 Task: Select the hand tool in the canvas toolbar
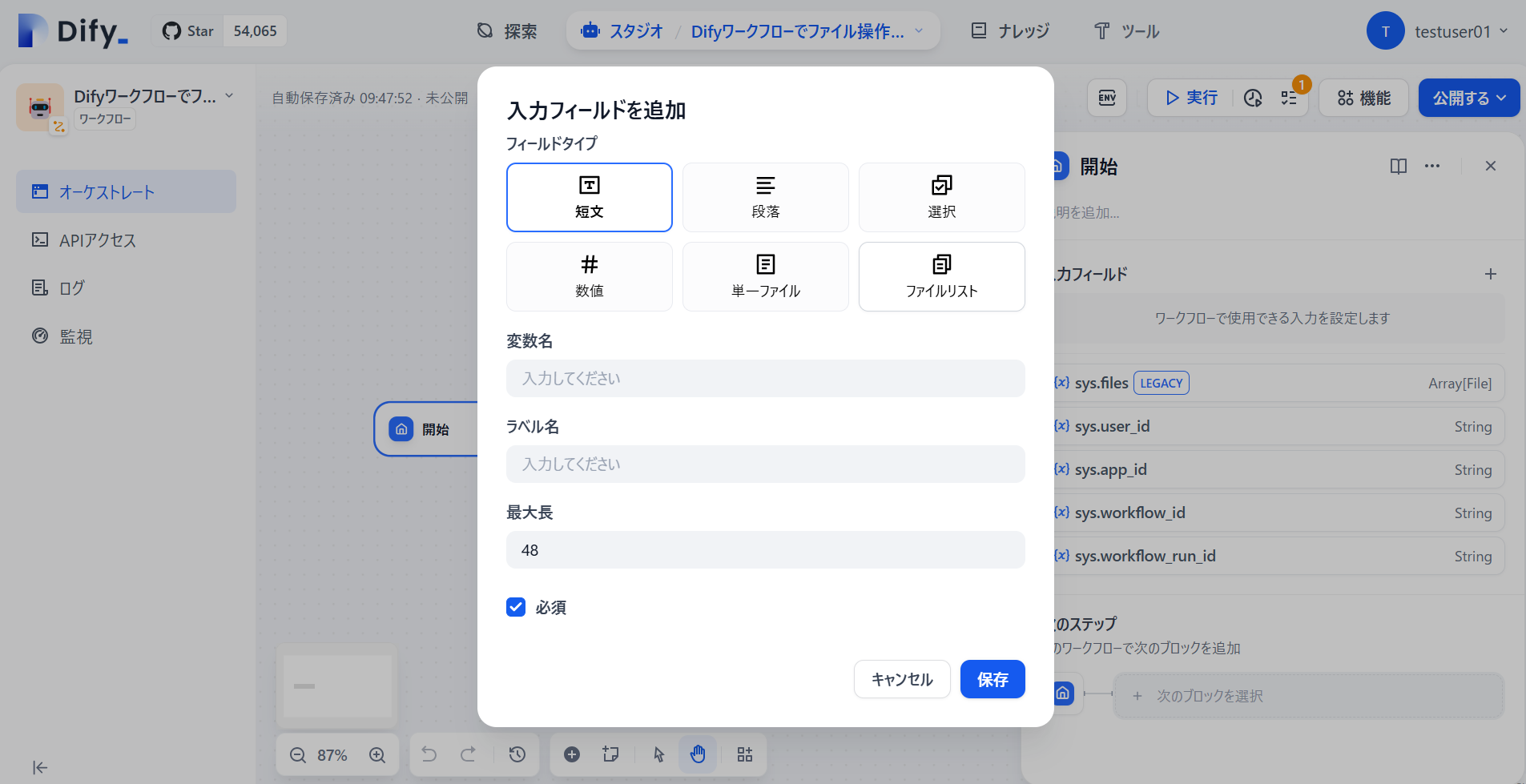(696, 754)
